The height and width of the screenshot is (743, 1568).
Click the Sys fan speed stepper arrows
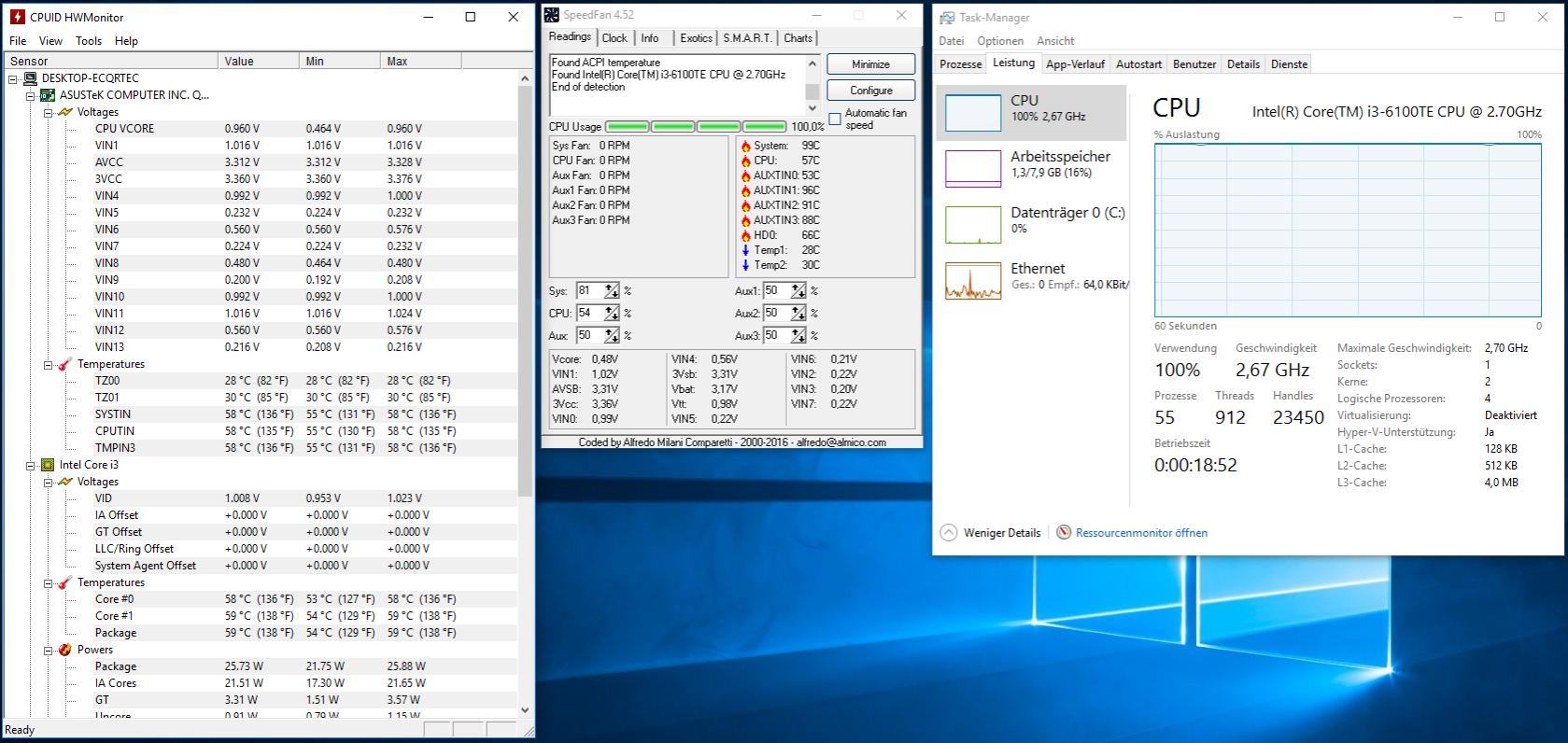pyautogui.click(x=612, y=291)
